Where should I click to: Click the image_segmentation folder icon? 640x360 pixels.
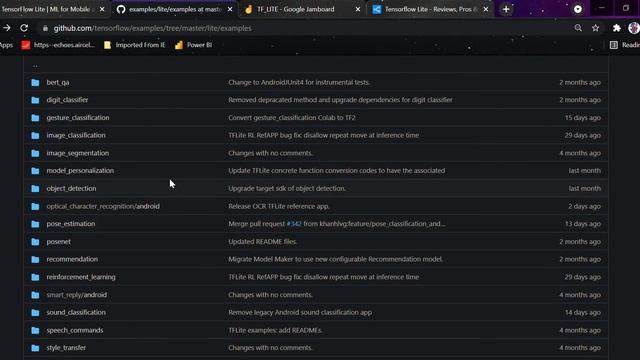pyautogui.click(x=36, y=153)
